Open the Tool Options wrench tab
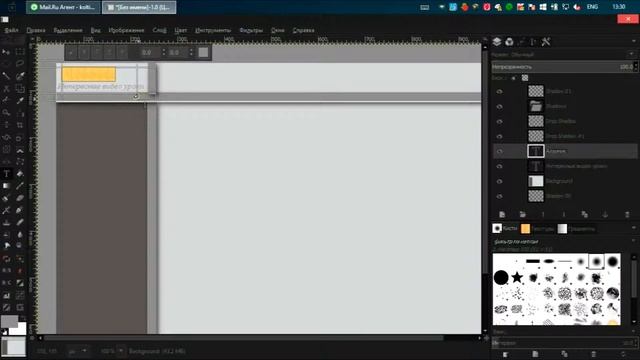 click(546, 42)
